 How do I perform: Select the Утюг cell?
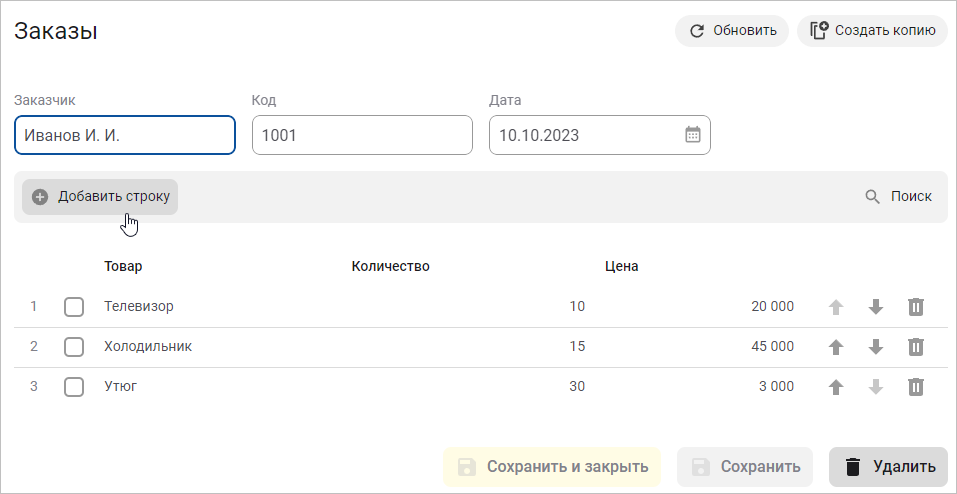point(120,387)
